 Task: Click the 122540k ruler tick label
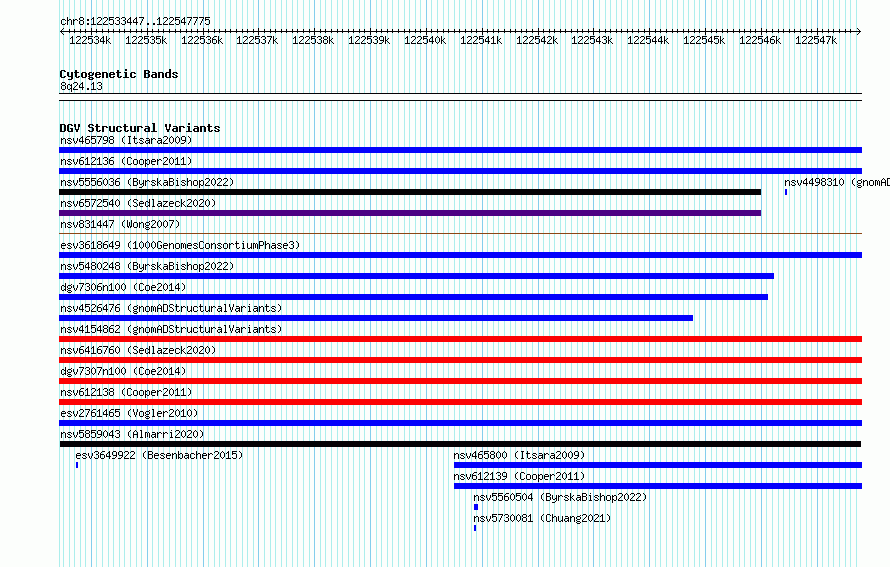coord(425,40)
